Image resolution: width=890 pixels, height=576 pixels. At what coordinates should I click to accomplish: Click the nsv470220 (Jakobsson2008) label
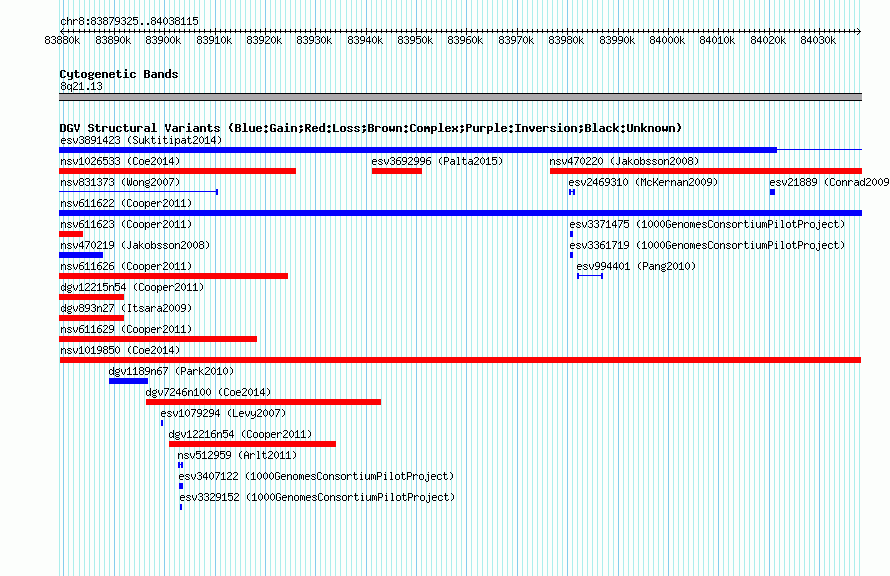pyautogui.click(x=624, y=161)
